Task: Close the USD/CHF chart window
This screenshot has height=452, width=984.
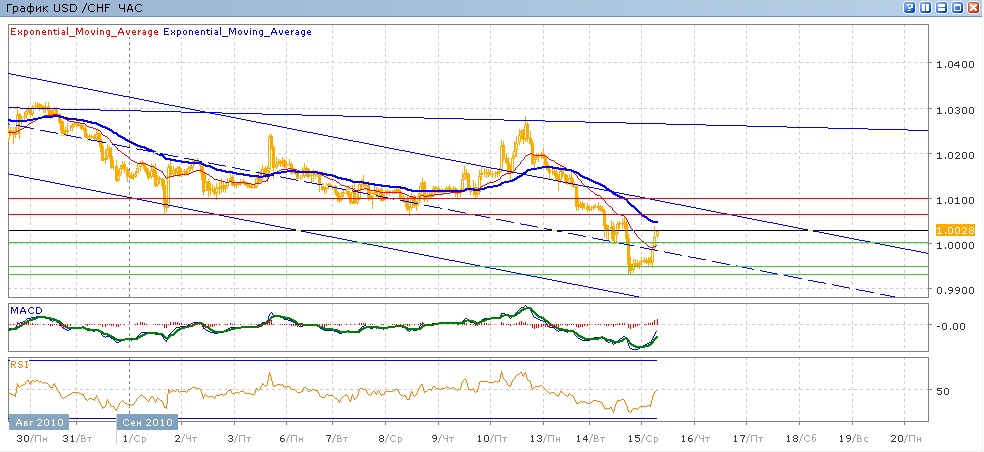Action: [974, 8]
